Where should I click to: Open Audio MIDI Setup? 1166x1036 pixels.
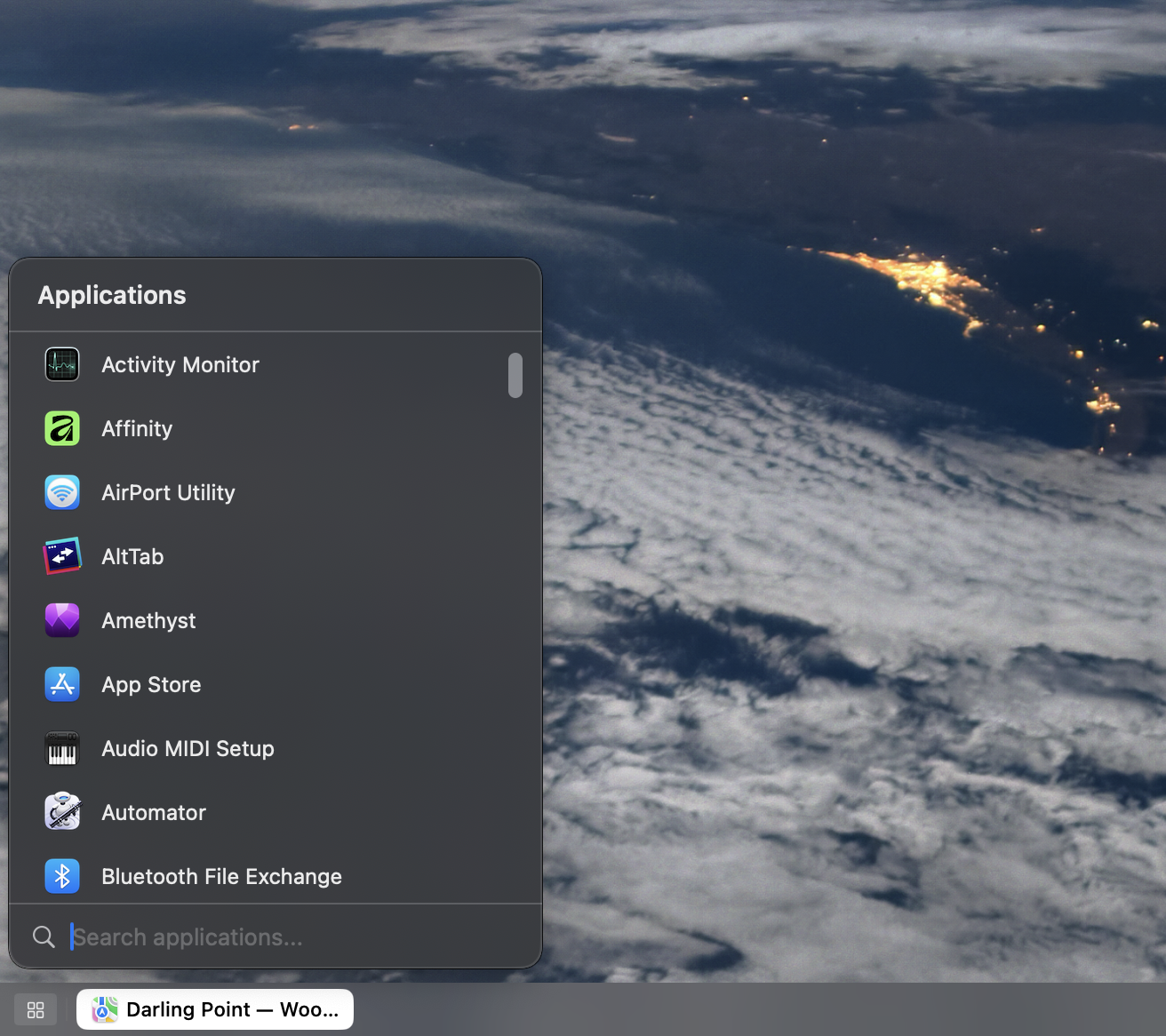click(188, 748)
